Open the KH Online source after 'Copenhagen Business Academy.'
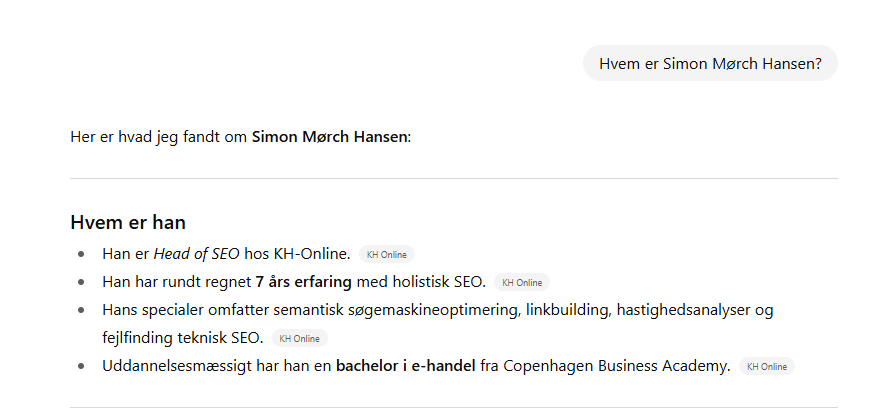891x417 pixels. 767,366
